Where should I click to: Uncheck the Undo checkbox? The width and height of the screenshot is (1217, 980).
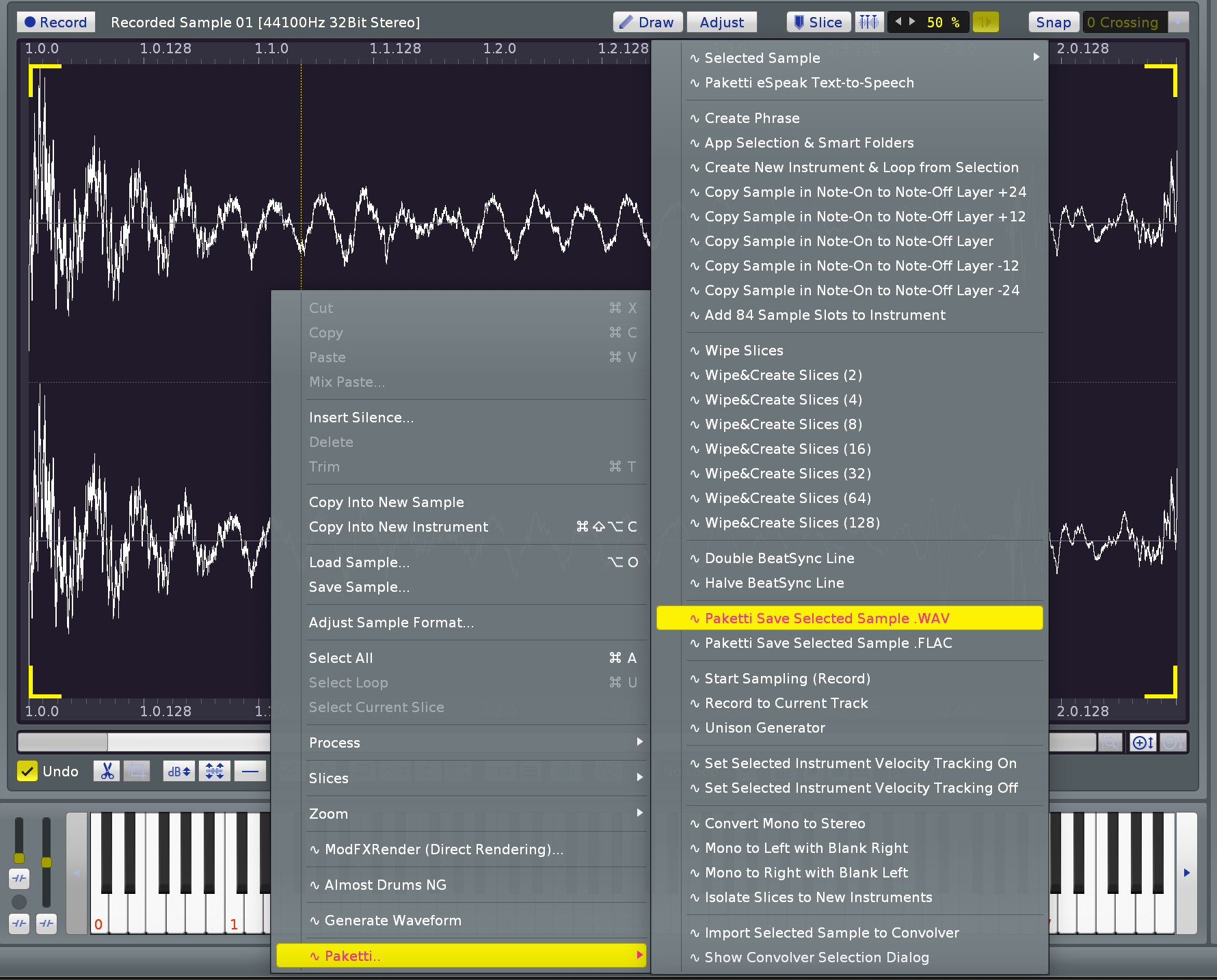(x=27, y=772)
